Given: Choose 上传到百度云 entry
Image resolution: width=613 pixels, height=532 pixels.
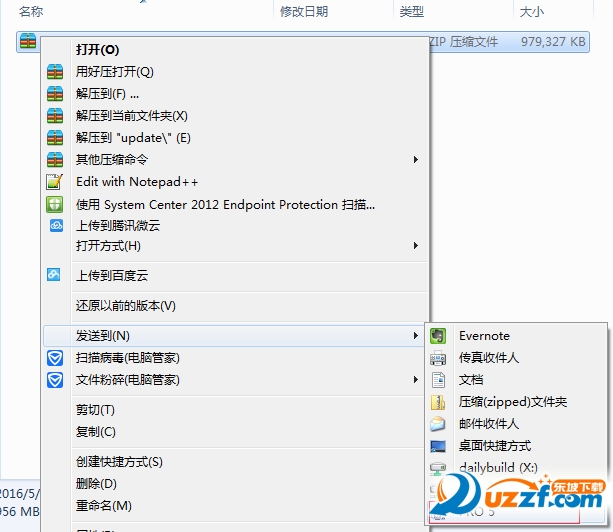Looking at the screenshot, I should [235, 276].
